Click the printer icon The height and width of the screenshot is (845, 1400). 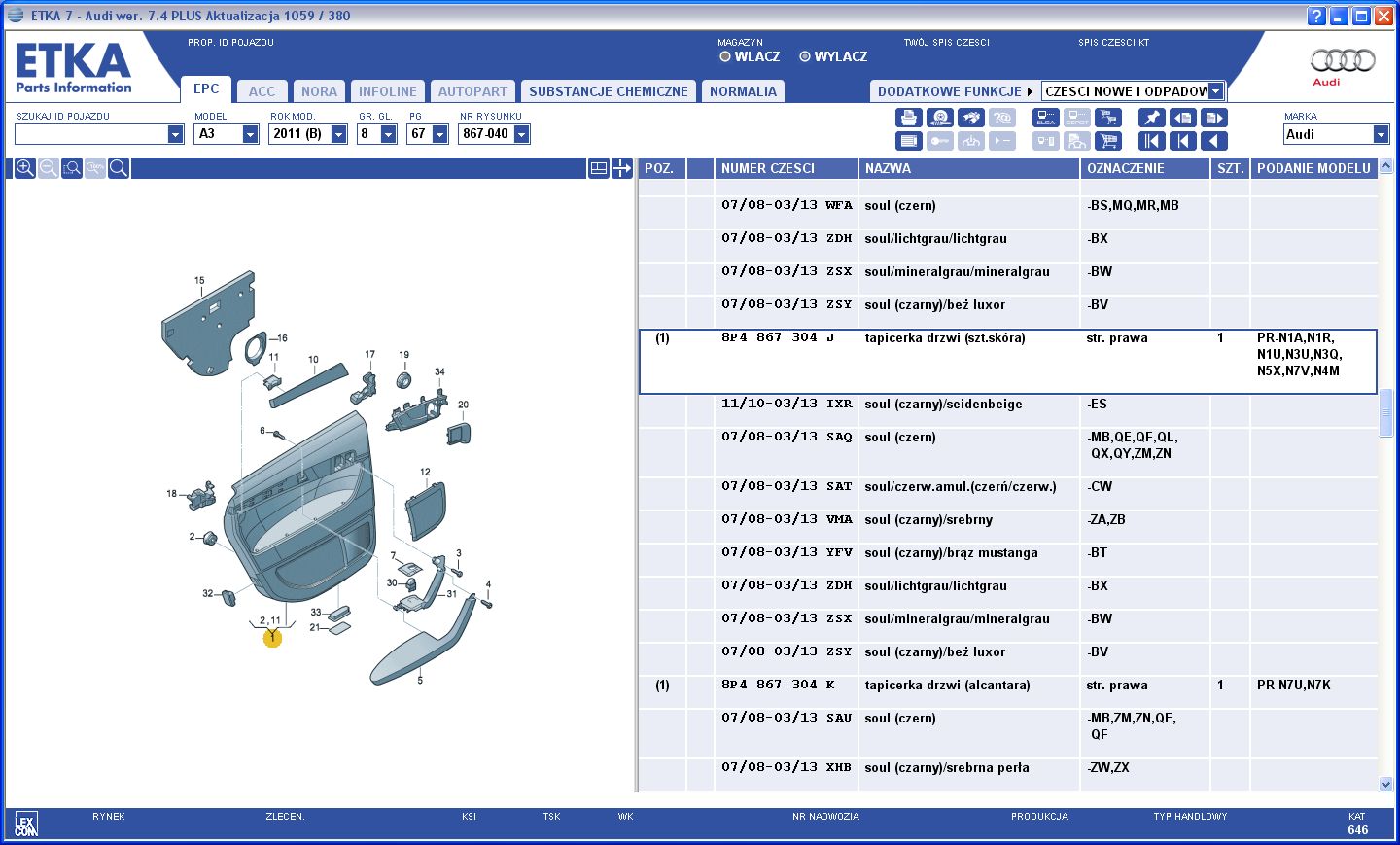tap(908, 118)
